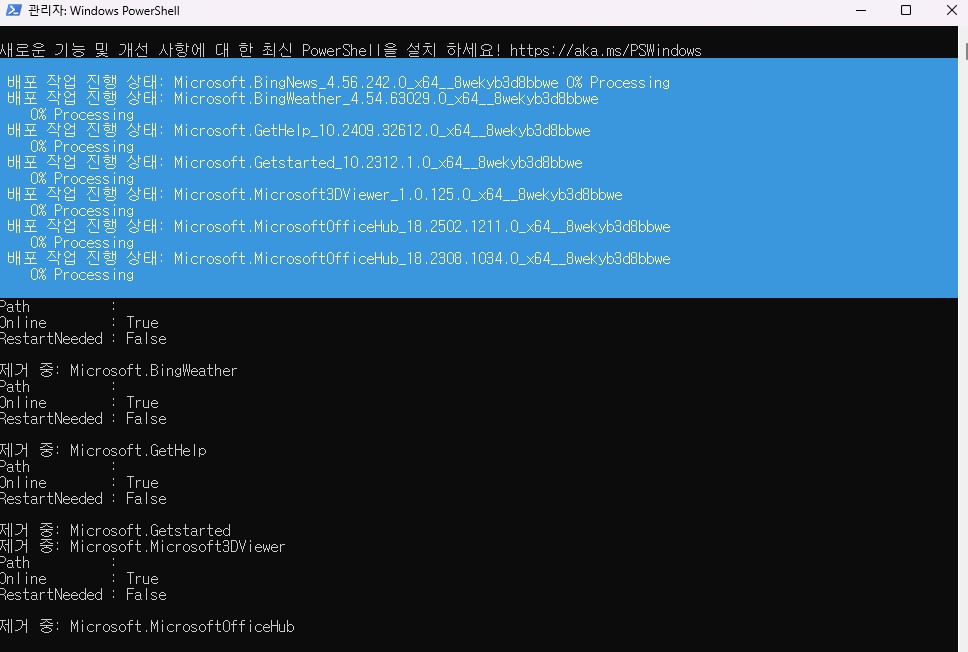Click the '관리자: Windows PowerShell' title text
This screenshot has height=652, width=968.
[104, 11]
